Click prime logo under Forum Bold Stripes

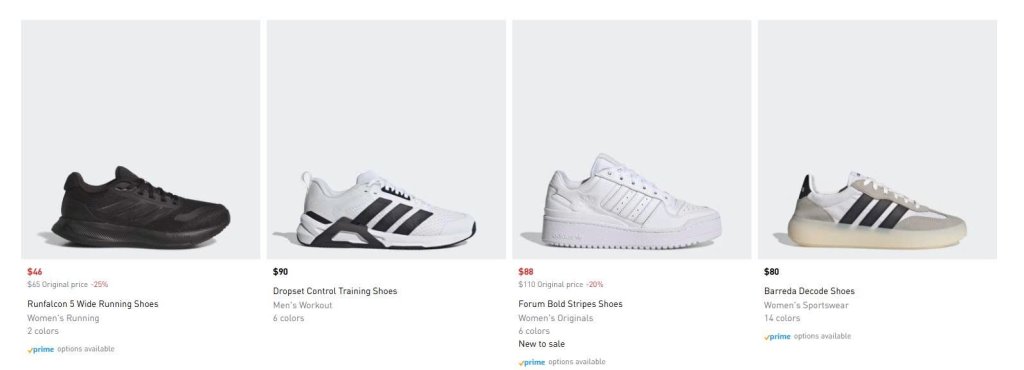tap(532, 362)
